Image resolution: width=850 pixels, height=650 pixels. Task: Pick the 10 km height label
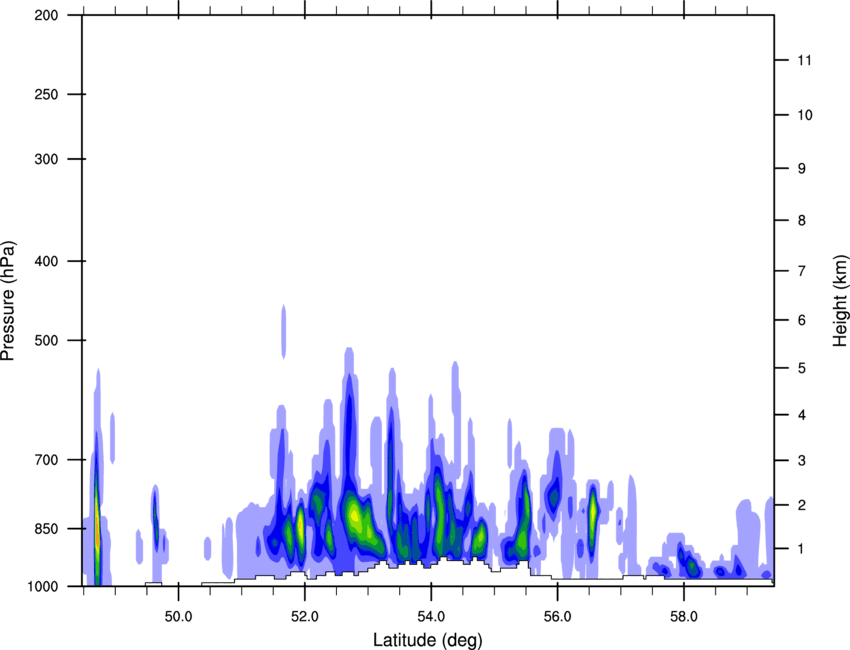pos(805,115)
